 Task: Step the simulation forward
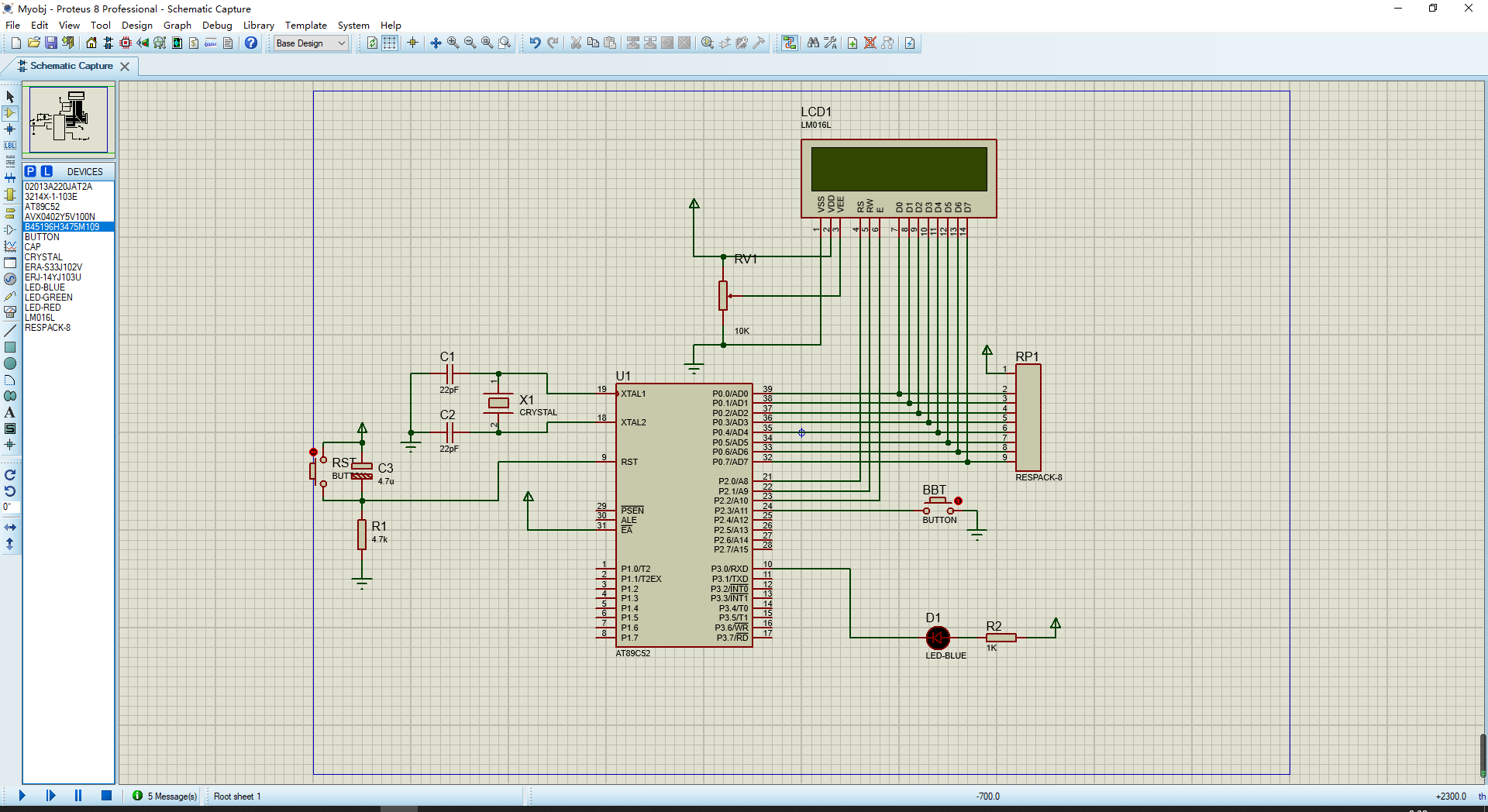click(x=51, y=796)
